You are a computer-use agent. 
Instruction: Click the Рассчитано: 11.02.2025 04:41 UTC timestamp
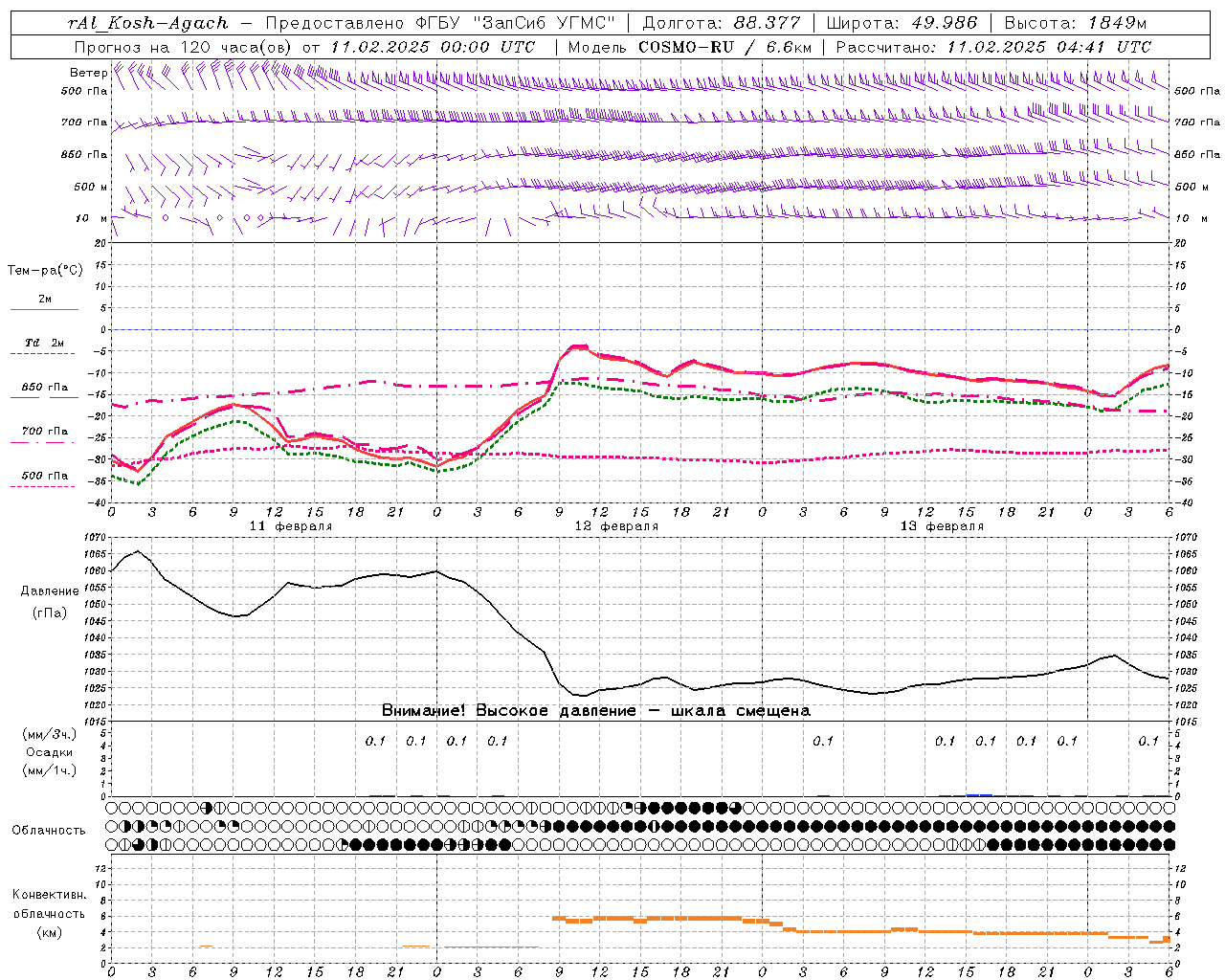pyautogui.click(x=993, y=46)
